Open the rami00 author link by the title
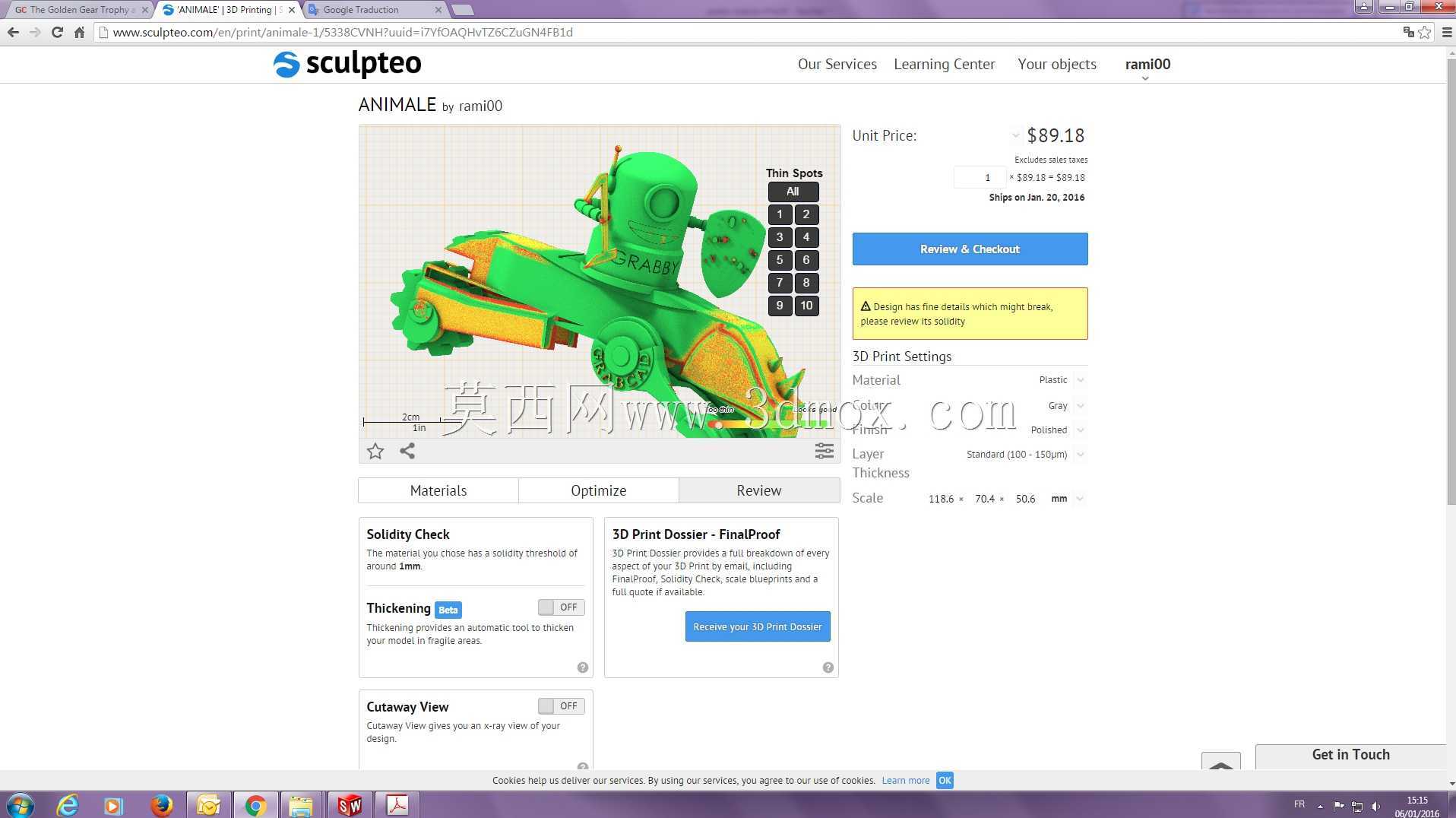Screen dimensions: 1456x818 480,106
